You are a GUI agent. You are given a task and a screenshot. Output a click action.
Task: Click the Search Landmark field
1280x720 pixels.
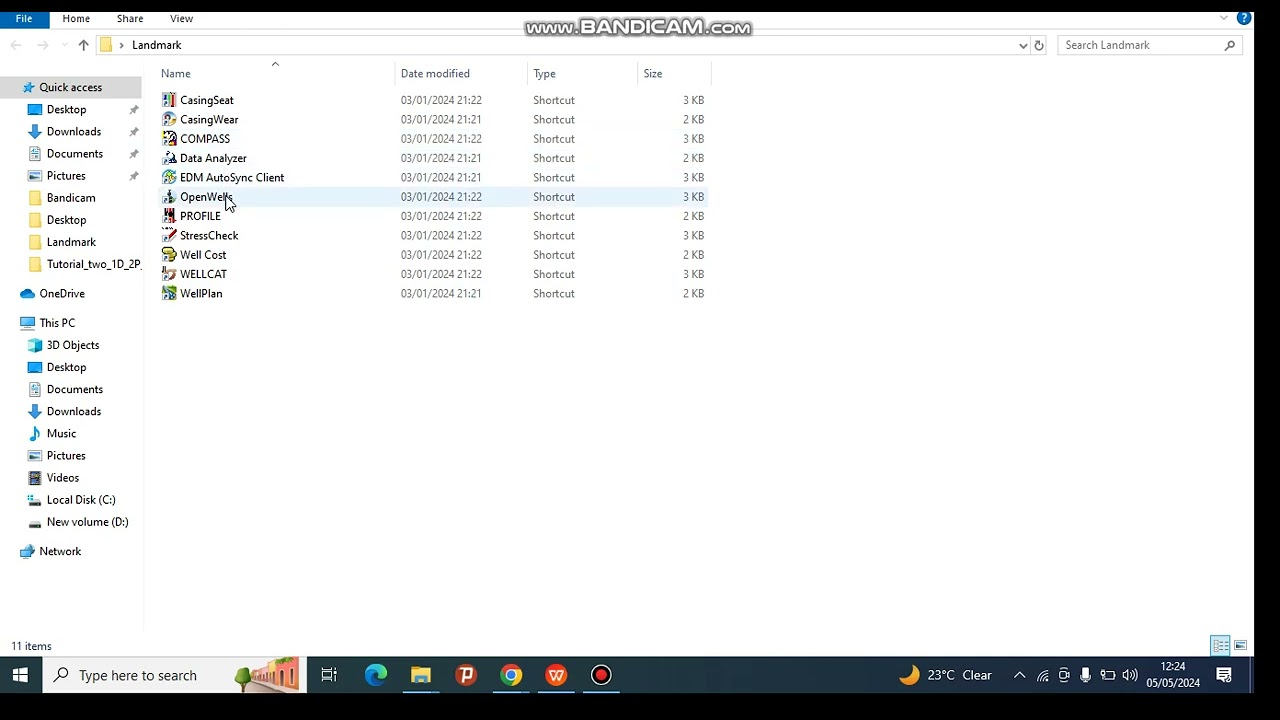[1150, 45]
